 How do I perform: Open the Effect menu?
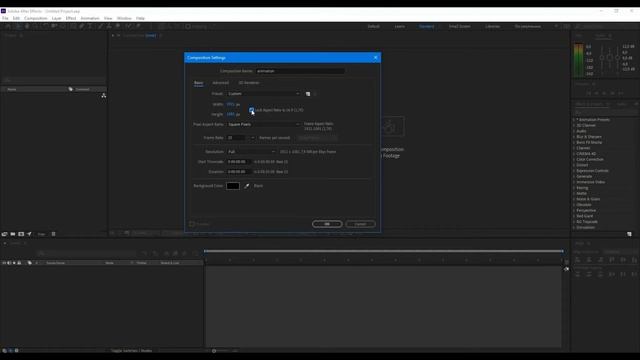click(71, 18)
